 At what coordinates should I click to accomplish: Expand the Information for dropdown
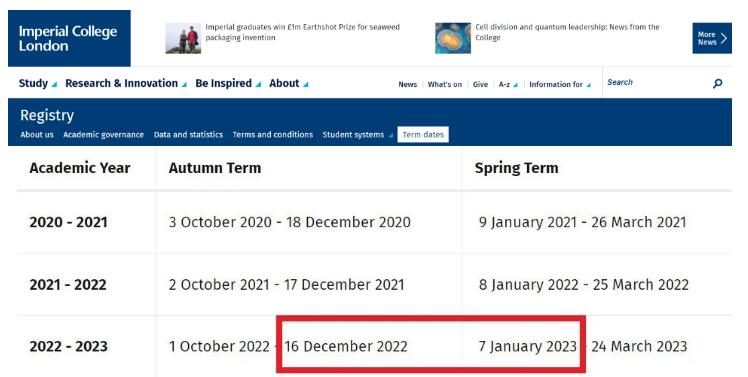tap(560, 84)
